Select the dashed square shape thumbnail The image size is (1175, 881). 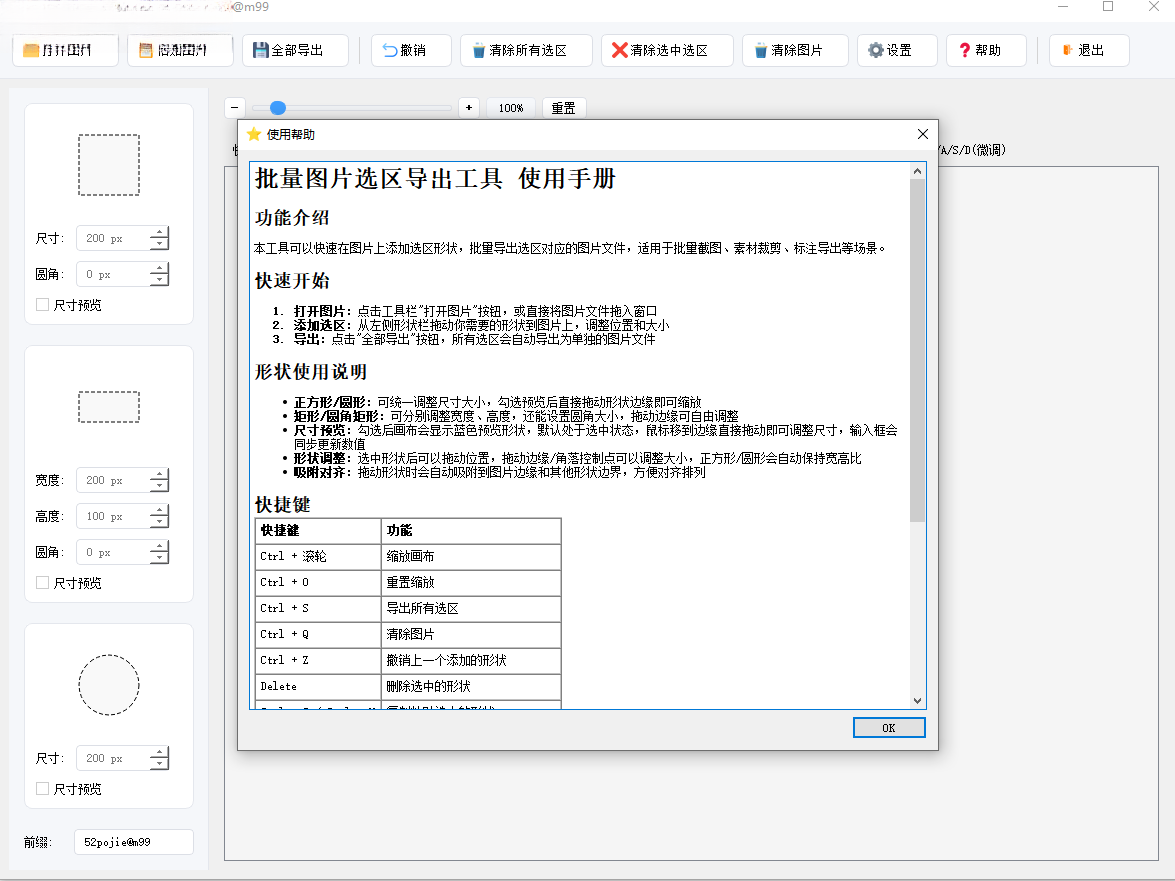tap(109, 165)
